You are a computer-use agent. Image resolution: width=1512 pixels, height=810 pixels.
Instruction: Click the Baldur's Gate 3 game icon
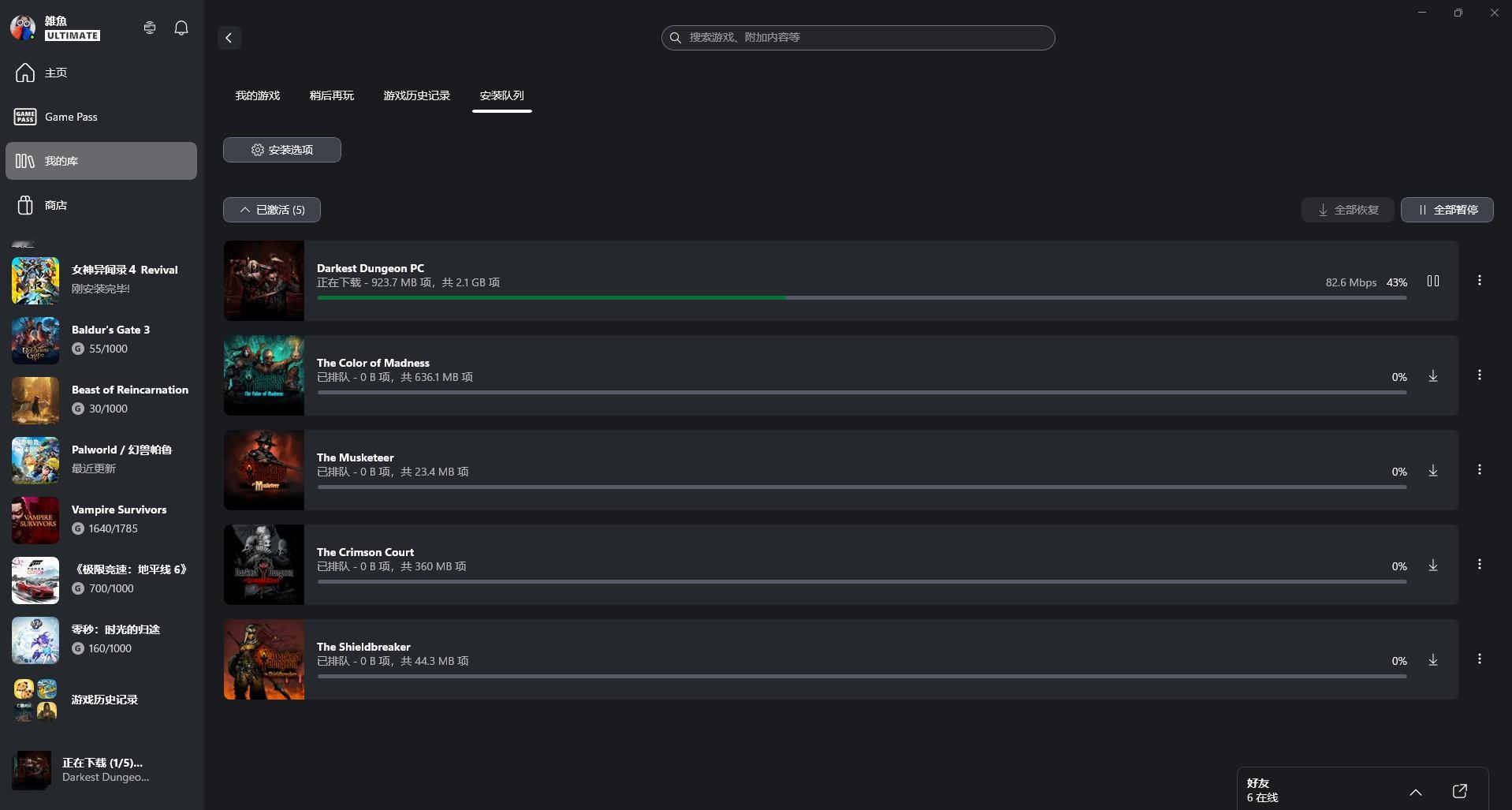(x=35, y=341)
